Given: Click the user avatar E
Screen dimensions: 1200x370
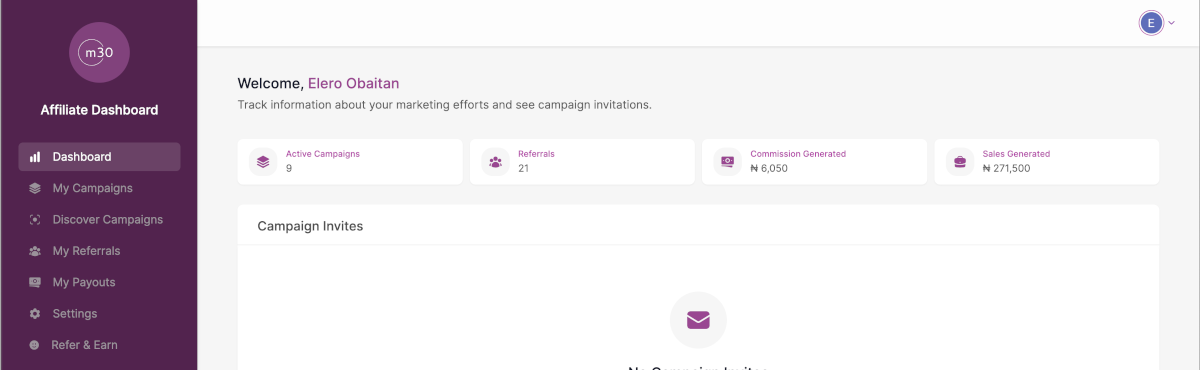Looking at the screenshot, I should pyautogui.click(x=1151, y=23).
